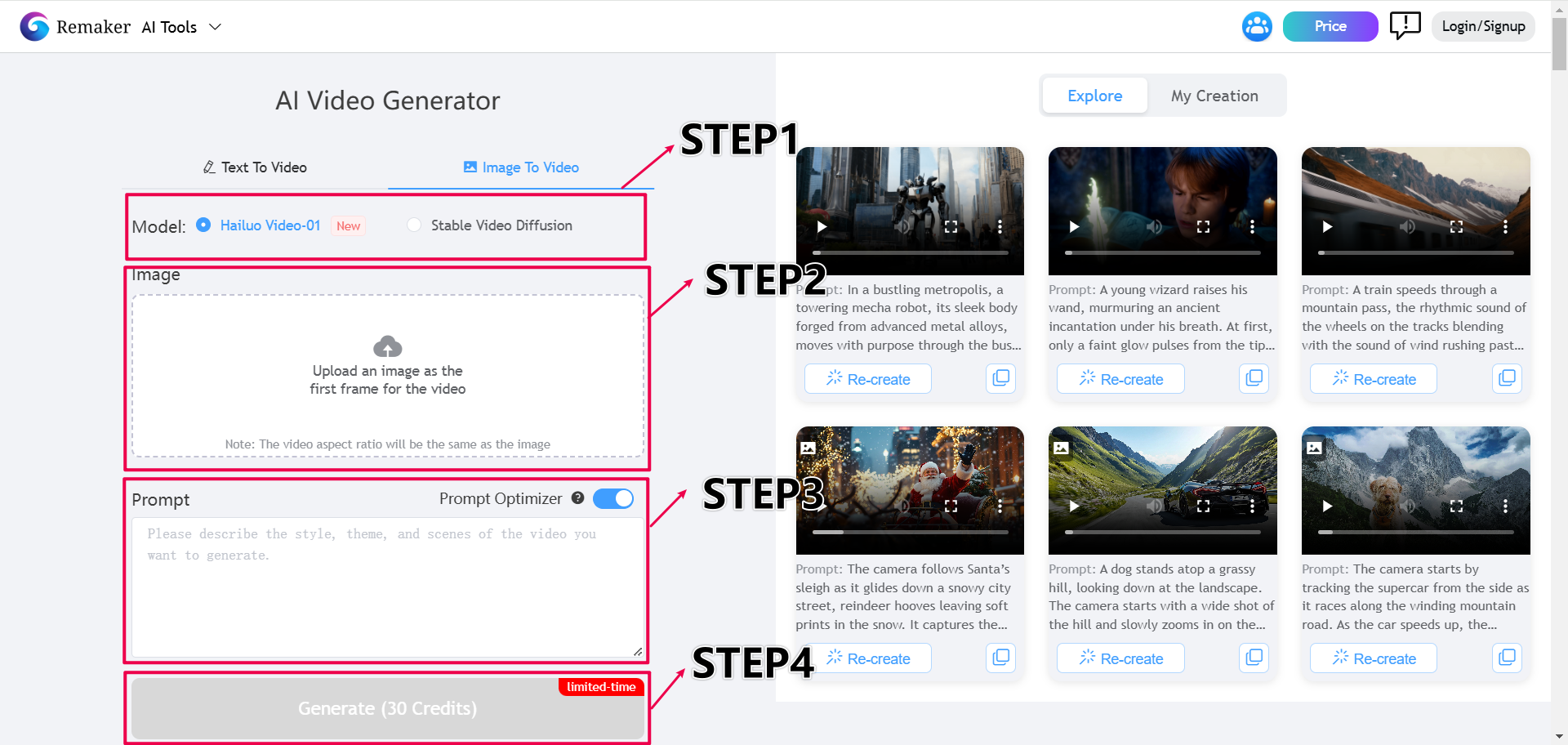Re-create the mecha robot video
The height and width of the screenshot is (745, 1568).
pos(868,379)
